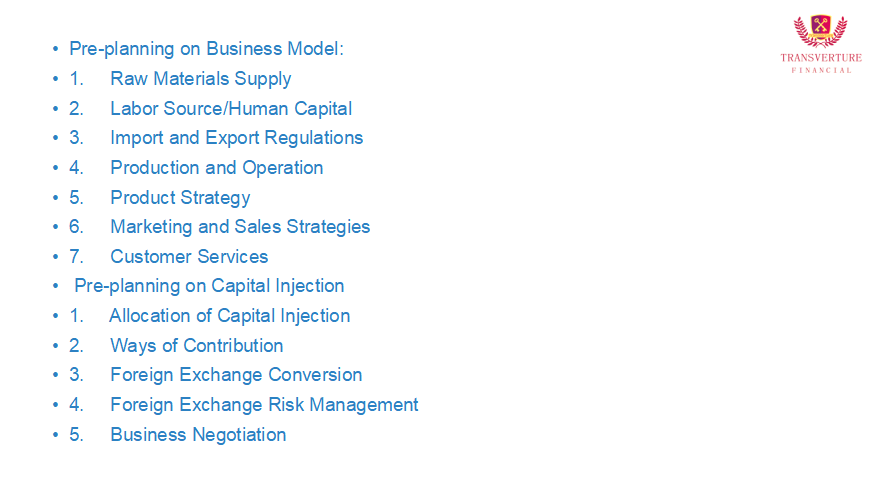
Task: Click the bullet point beside Business Negotiation
Action: coord(56,435)
